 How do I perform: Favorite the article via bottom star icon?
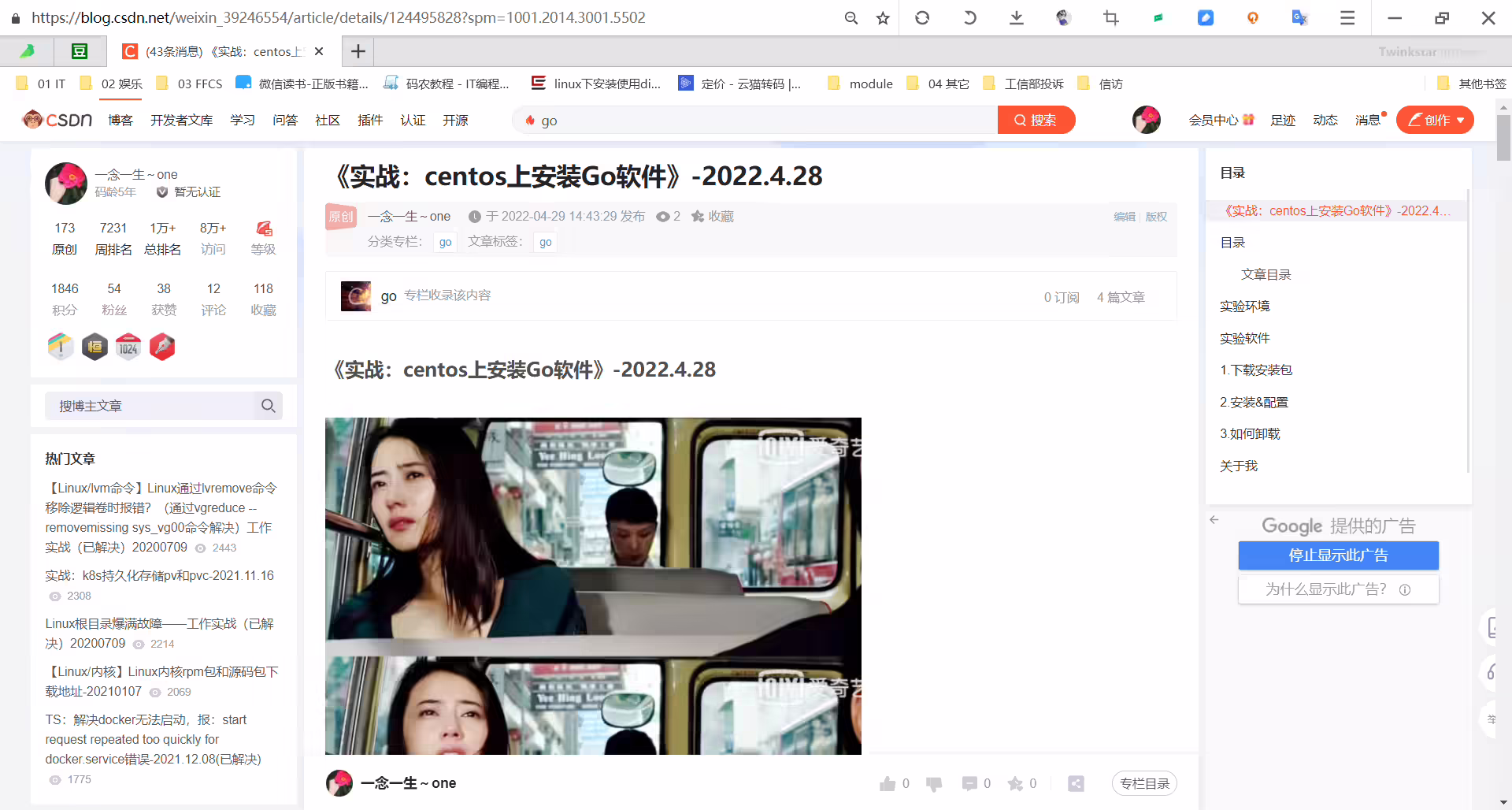tap(1016, 783)
